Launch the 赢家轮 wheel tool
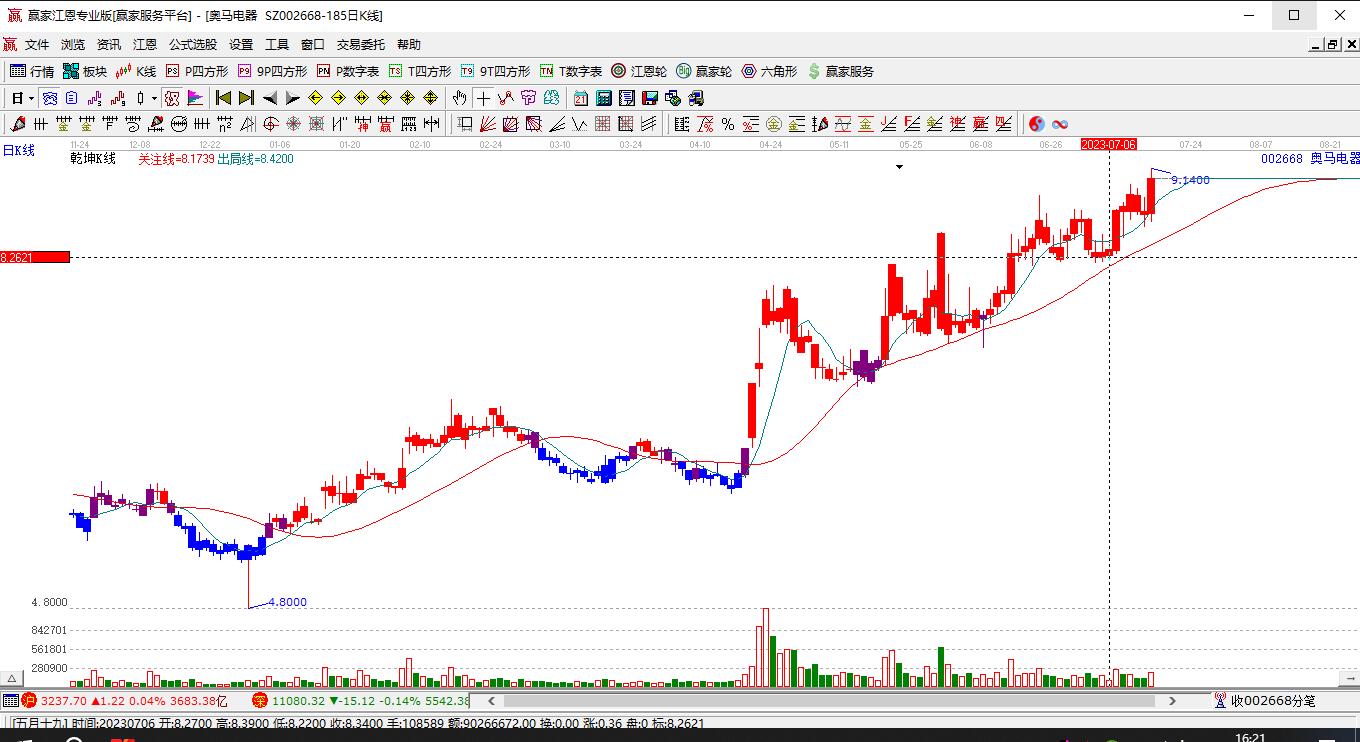 point(704,71)
